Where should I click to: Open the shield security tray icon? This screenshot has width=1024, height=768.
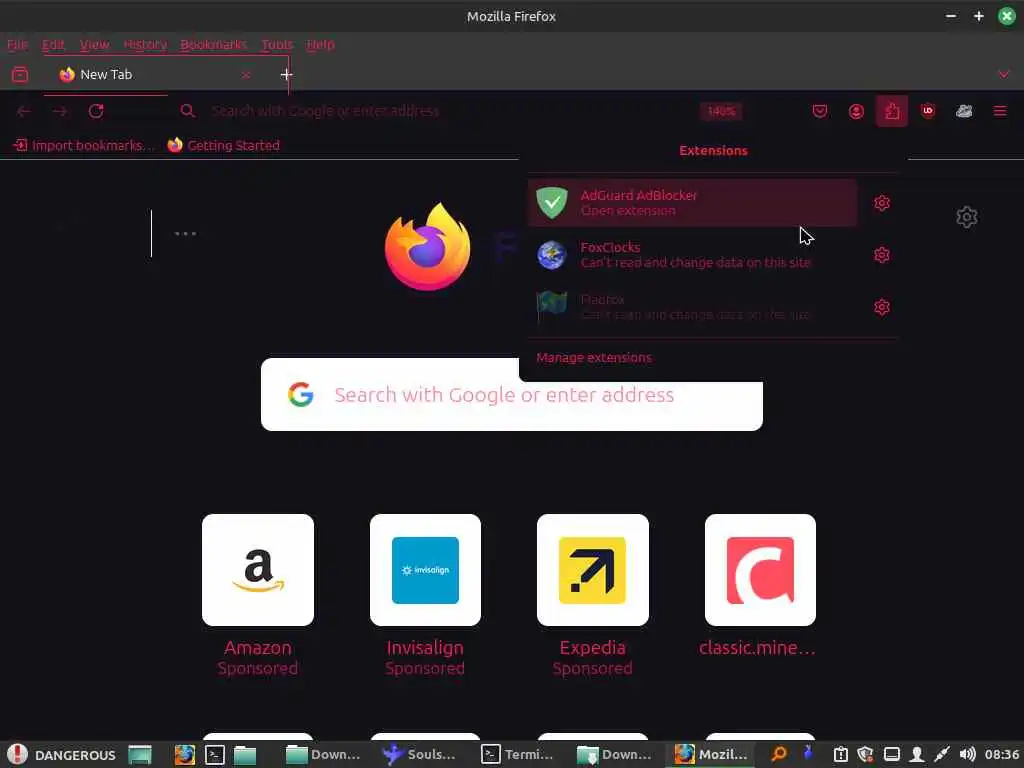tap(865, 754)
